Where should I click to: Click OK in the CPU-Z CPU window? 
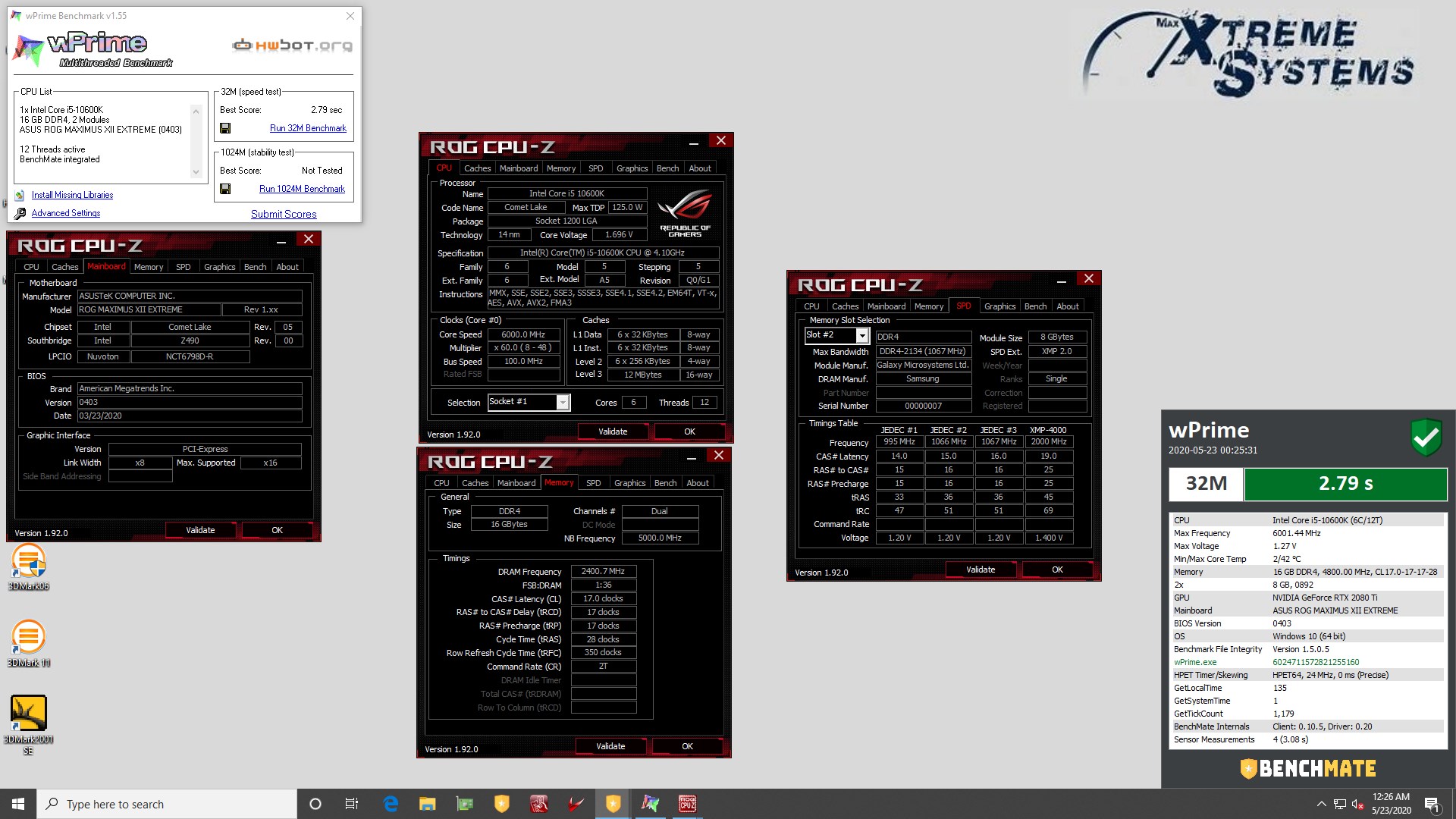[689, 431]
